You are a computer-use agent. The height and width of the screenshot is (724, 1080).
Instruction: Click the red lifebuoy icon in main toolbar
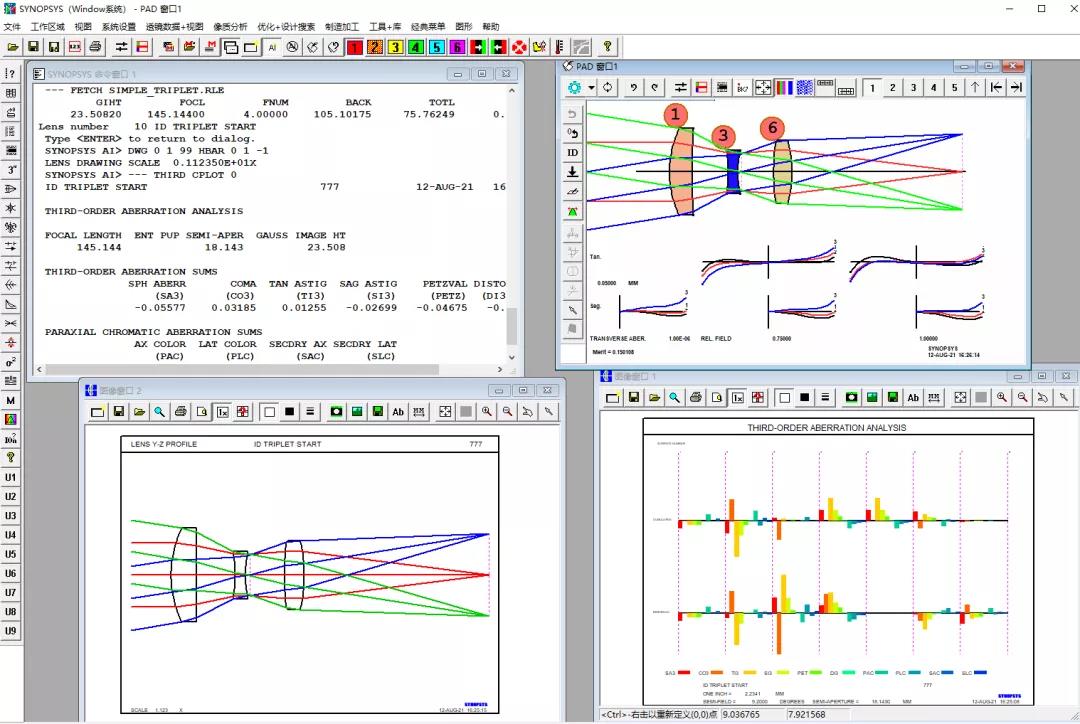pyautogui.click(x=519, y=47)
